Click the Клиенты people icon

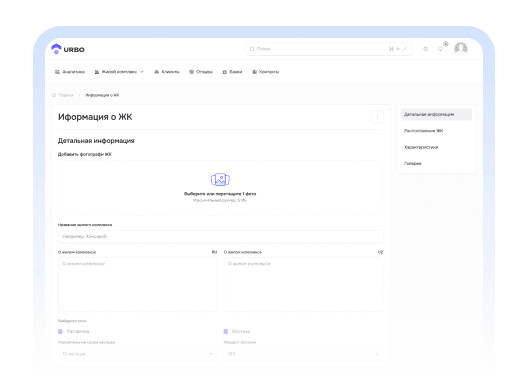click(x=157, y=72)
